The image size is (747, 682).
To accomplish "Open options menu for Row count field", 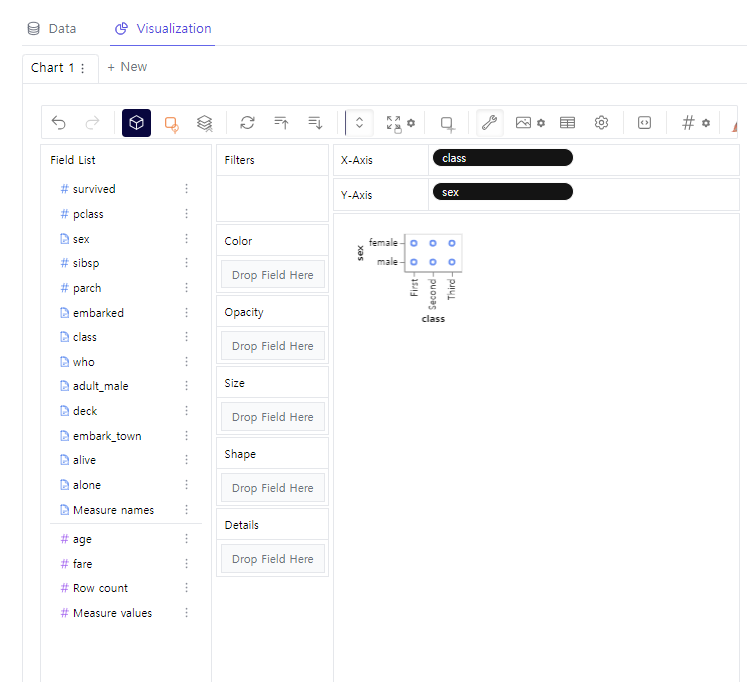I will pos(187,588).
